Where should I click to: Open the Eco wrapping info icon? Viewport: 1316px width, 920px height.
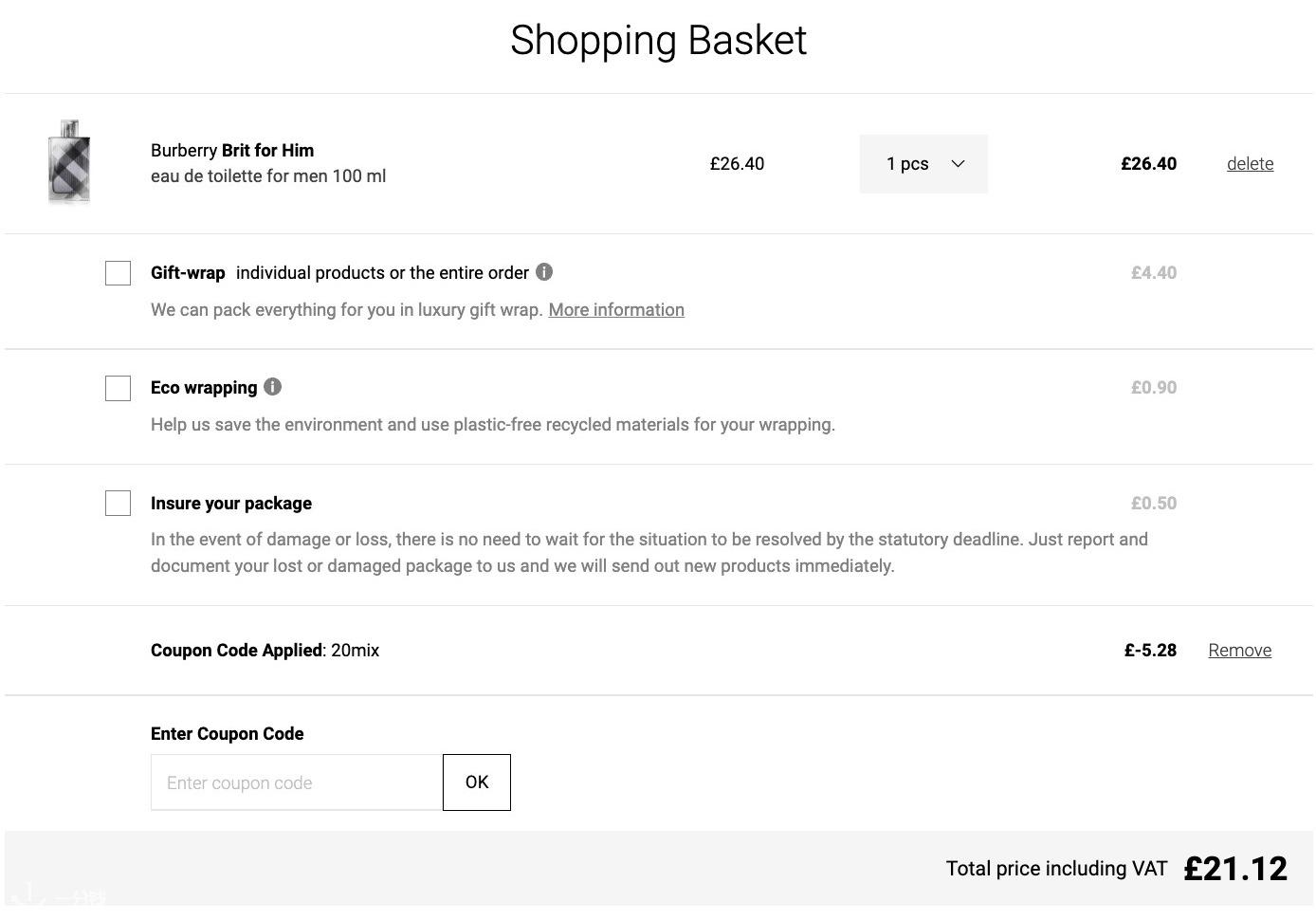[x=273, y=387]
